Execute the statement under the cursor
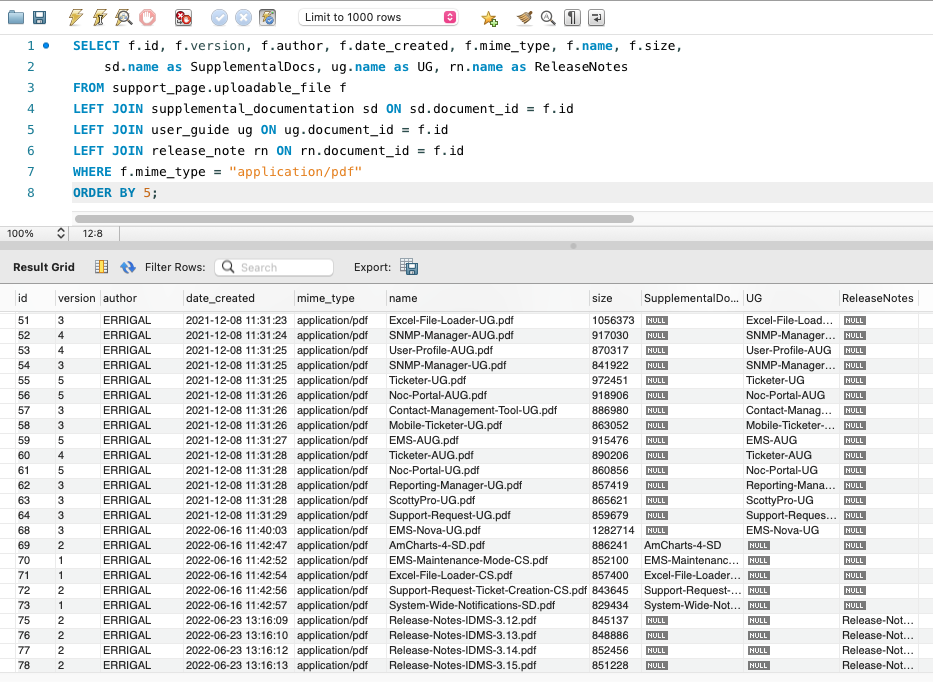This screenshot has width=933, height=682. pos(100,18)
